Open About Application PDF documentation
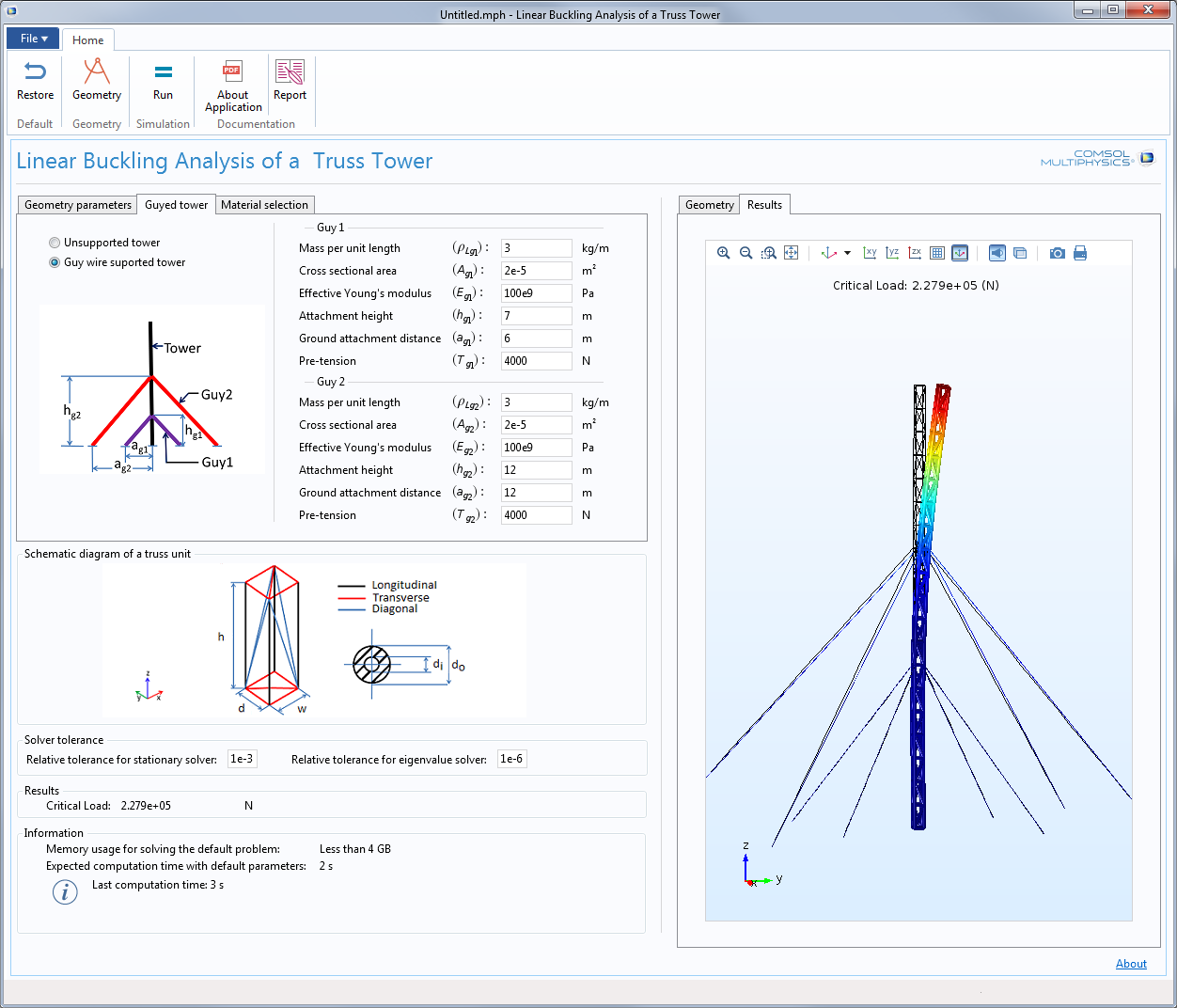Screen dimensions: 1177x1008 pos(232,85)
